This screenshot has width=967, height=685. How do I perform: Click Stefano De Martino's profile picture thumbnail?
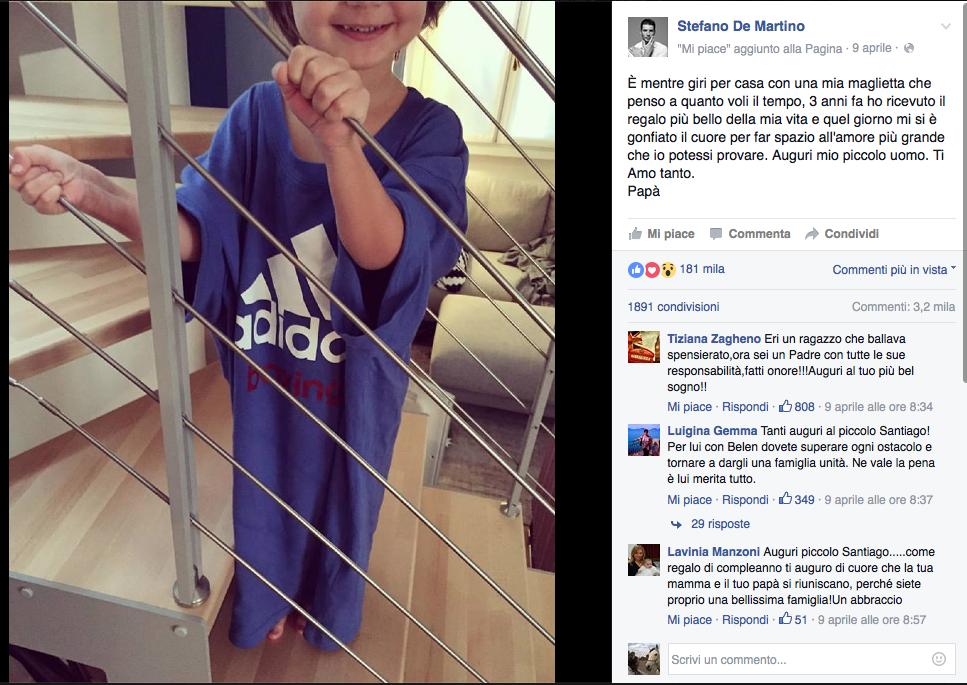click(648, 37)
